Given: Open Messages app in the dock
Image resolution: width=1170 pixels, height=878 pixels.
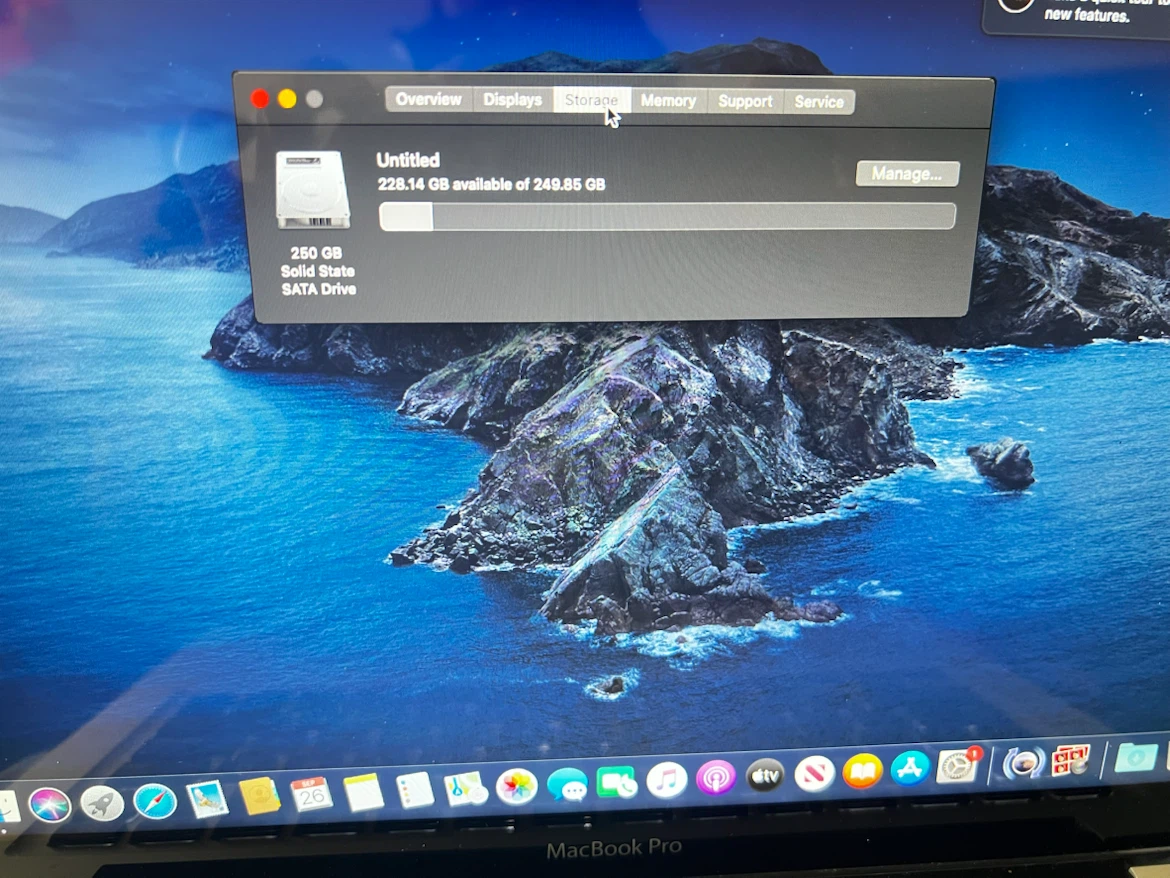Looking at the screenshot, I should pyautogui.click(x=567, y=785).
